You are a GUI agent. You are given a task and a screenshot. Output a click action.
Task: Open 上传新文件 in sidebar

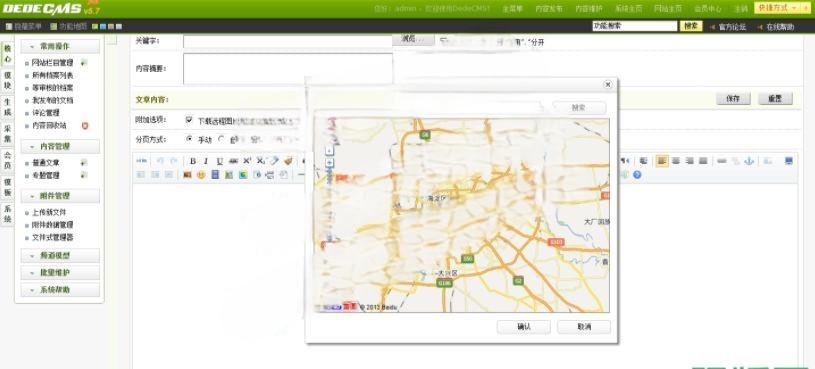(49, 213)
